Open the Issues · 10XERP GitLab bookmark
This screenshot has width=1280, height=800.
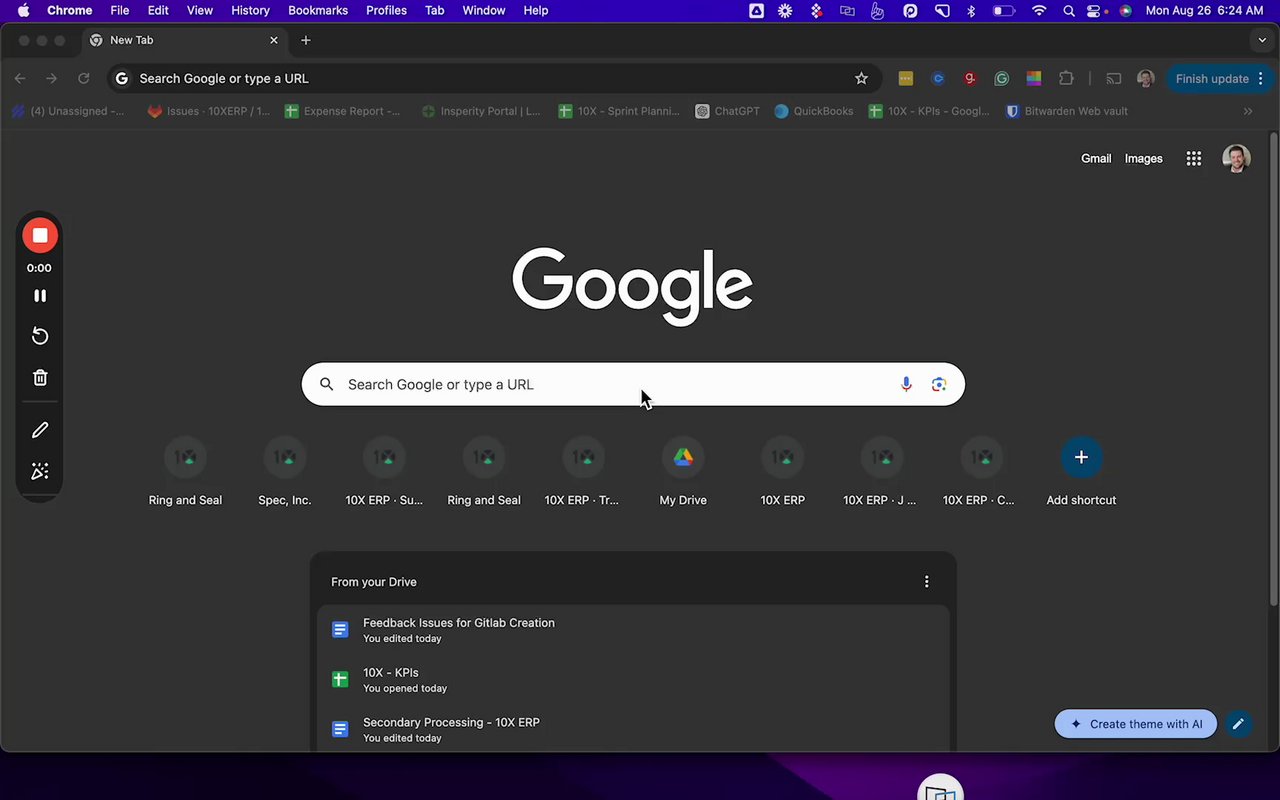click(209, 111)
